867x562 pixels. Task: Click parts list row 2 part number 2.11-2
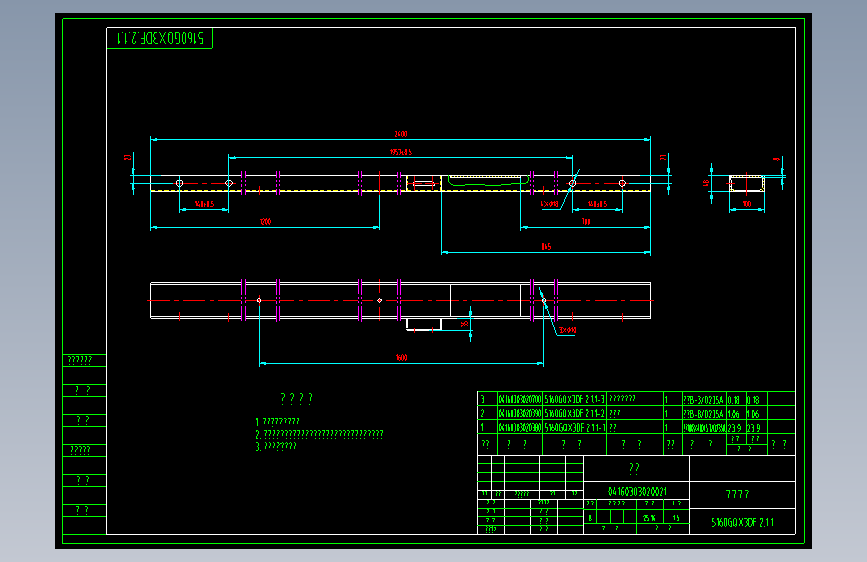click(574, 413)
